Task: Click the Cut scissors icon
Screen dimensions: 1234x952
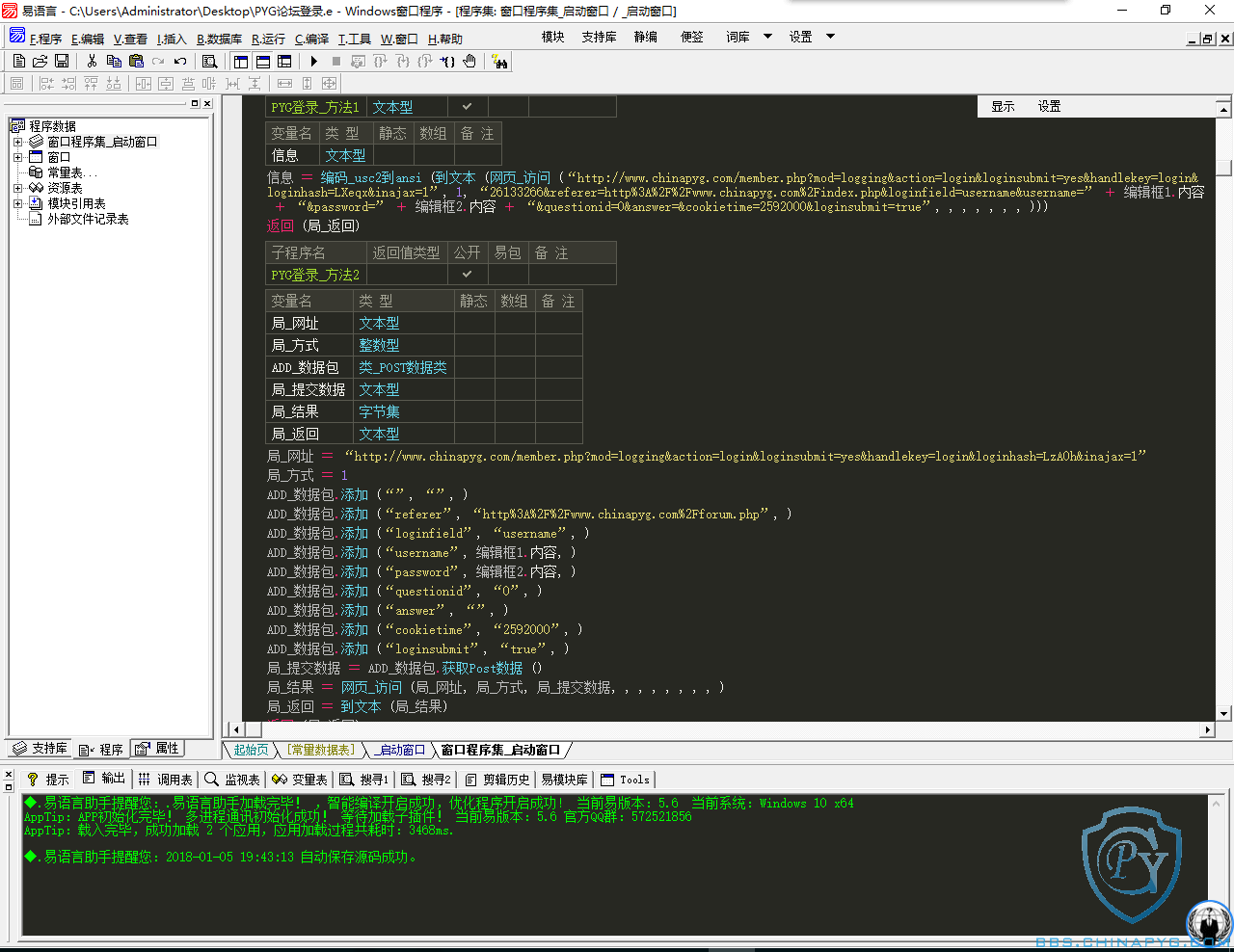Action: tap(92, 61)
